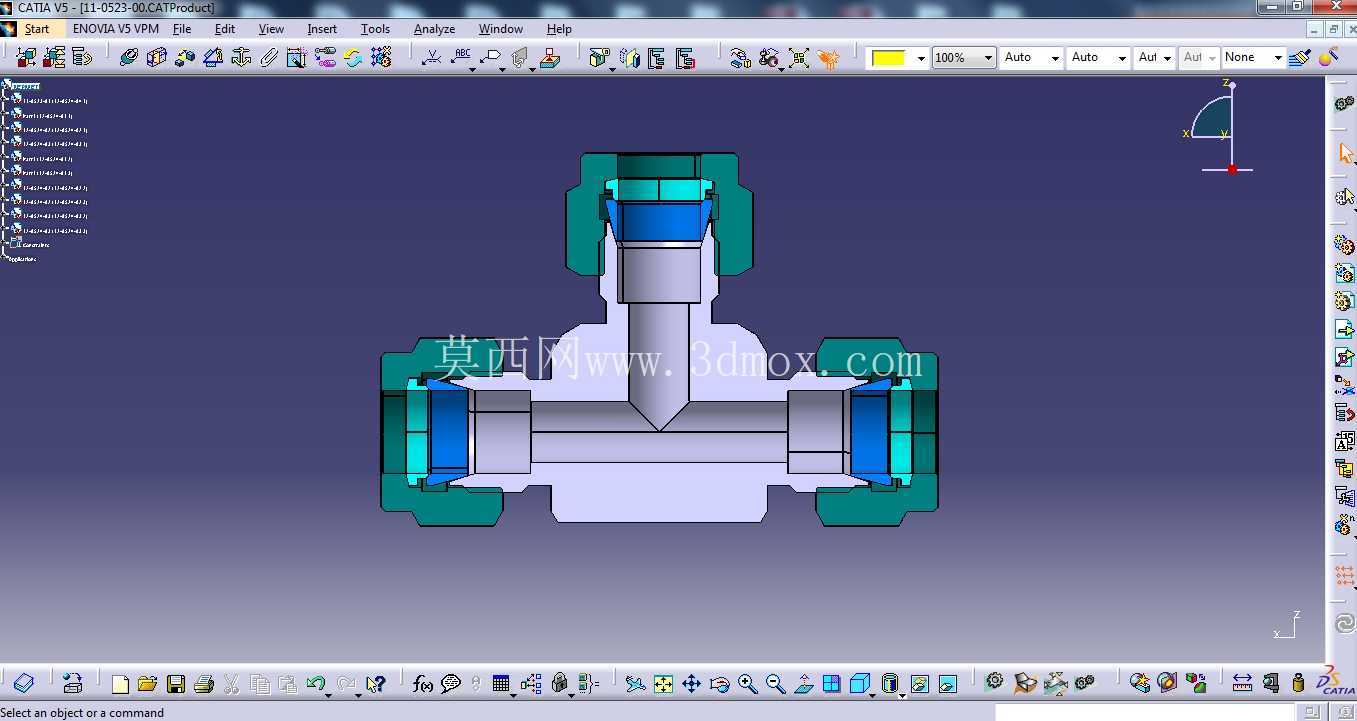Open the ENOVIA V5 VPM menu
This screenshot has height=721, width=1357.
click(x=116, y=29)
